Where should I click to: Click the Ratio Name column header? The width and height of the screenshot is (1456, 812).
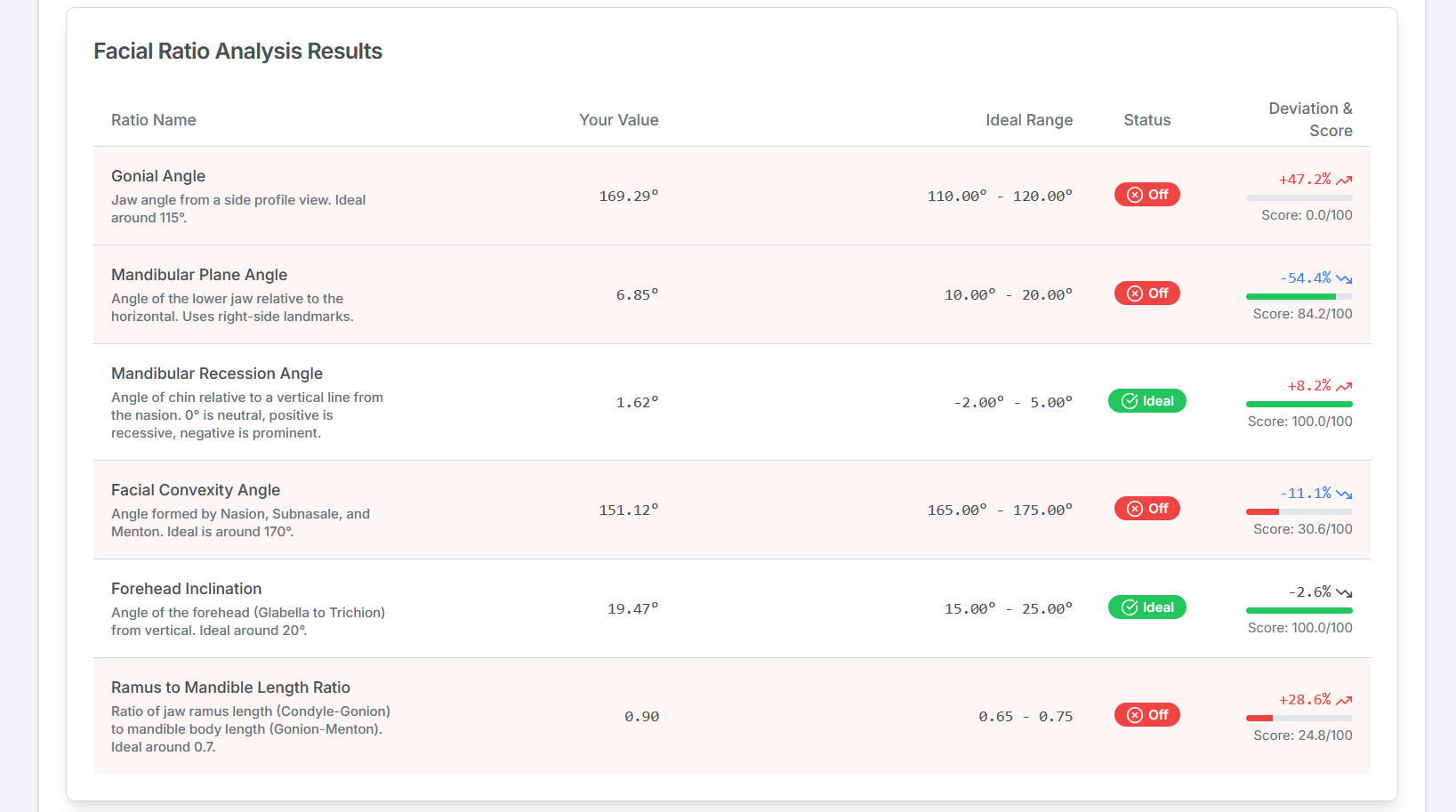point(154,120)
